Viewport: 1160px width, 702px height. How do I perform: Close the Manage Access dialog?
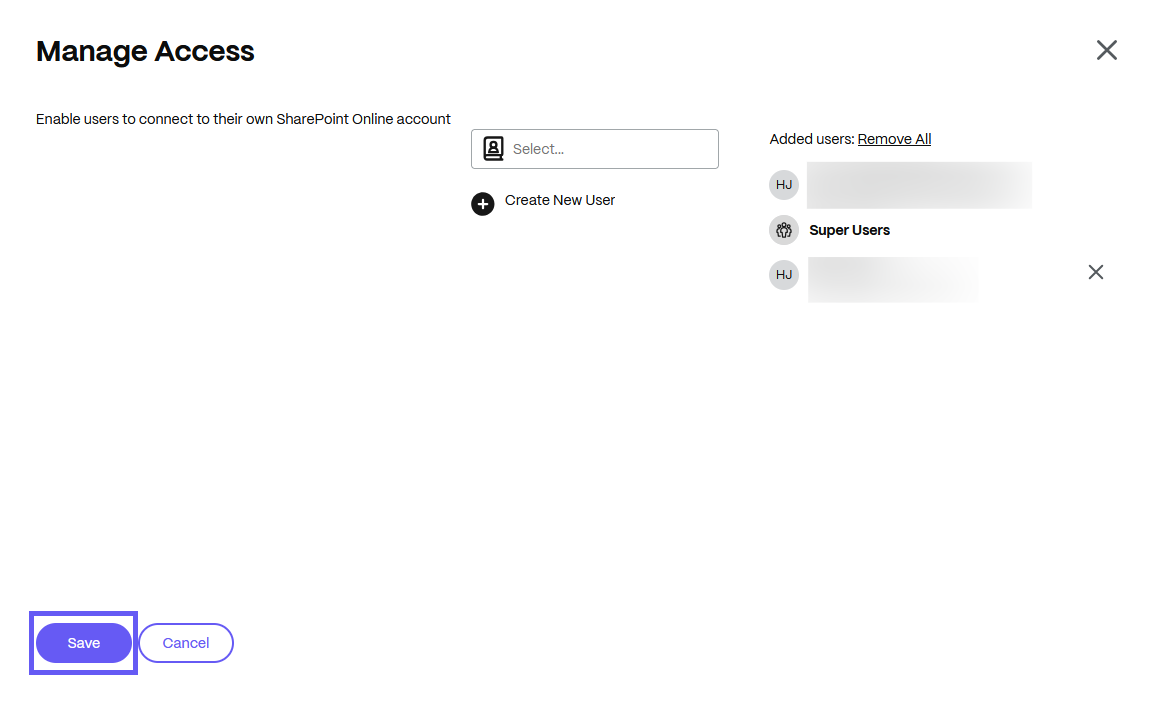point(1106,51)
